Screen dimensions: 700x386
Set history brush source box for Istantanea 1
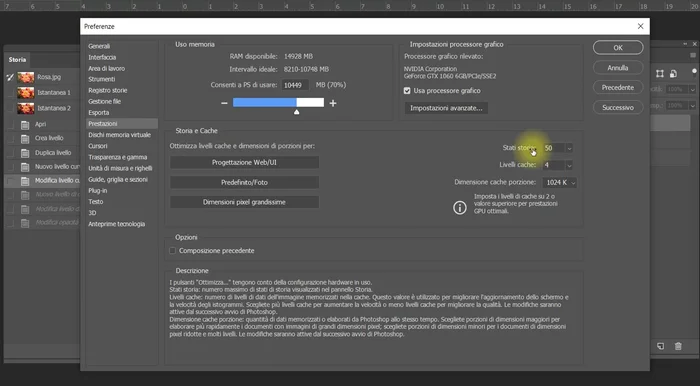tap(10, 93)
